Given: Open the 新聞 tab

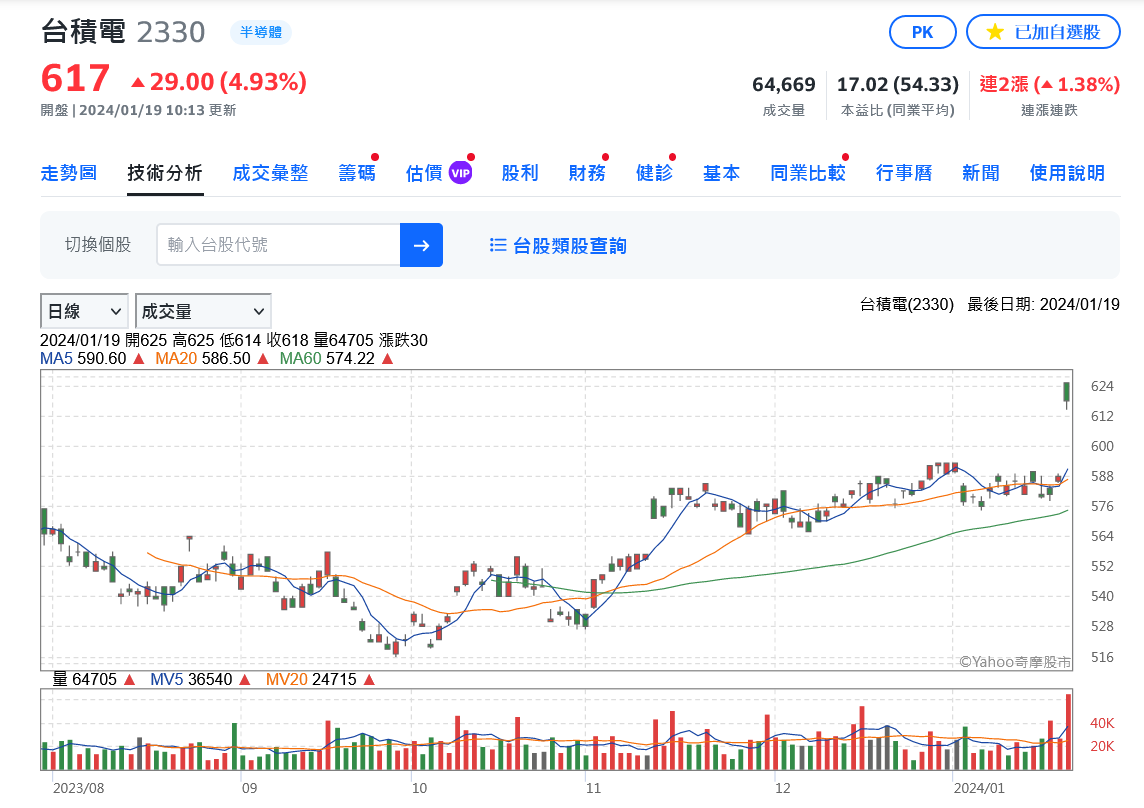Looking at the screenshot, I should click(981, 173).
